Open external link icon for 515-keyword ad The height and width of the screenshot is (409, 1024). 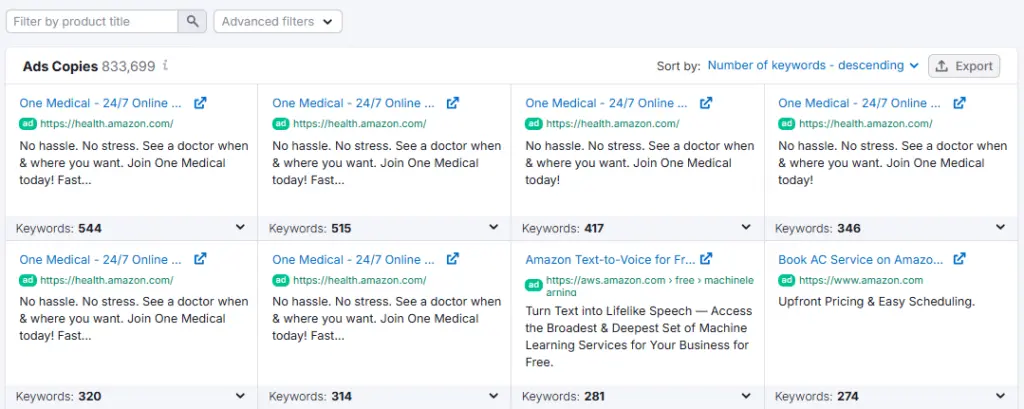[x=453, y=103]
